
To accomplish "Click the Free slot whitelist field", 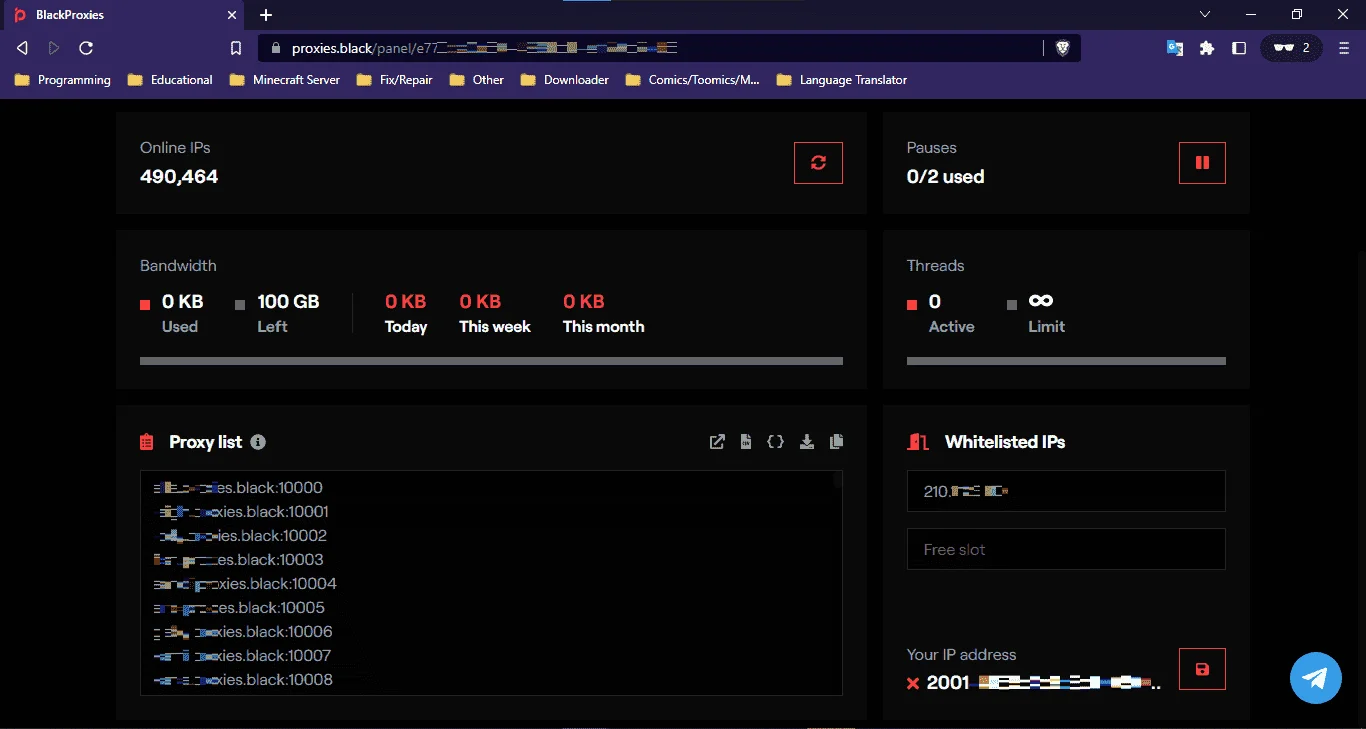I will (x=1066, y=549).
